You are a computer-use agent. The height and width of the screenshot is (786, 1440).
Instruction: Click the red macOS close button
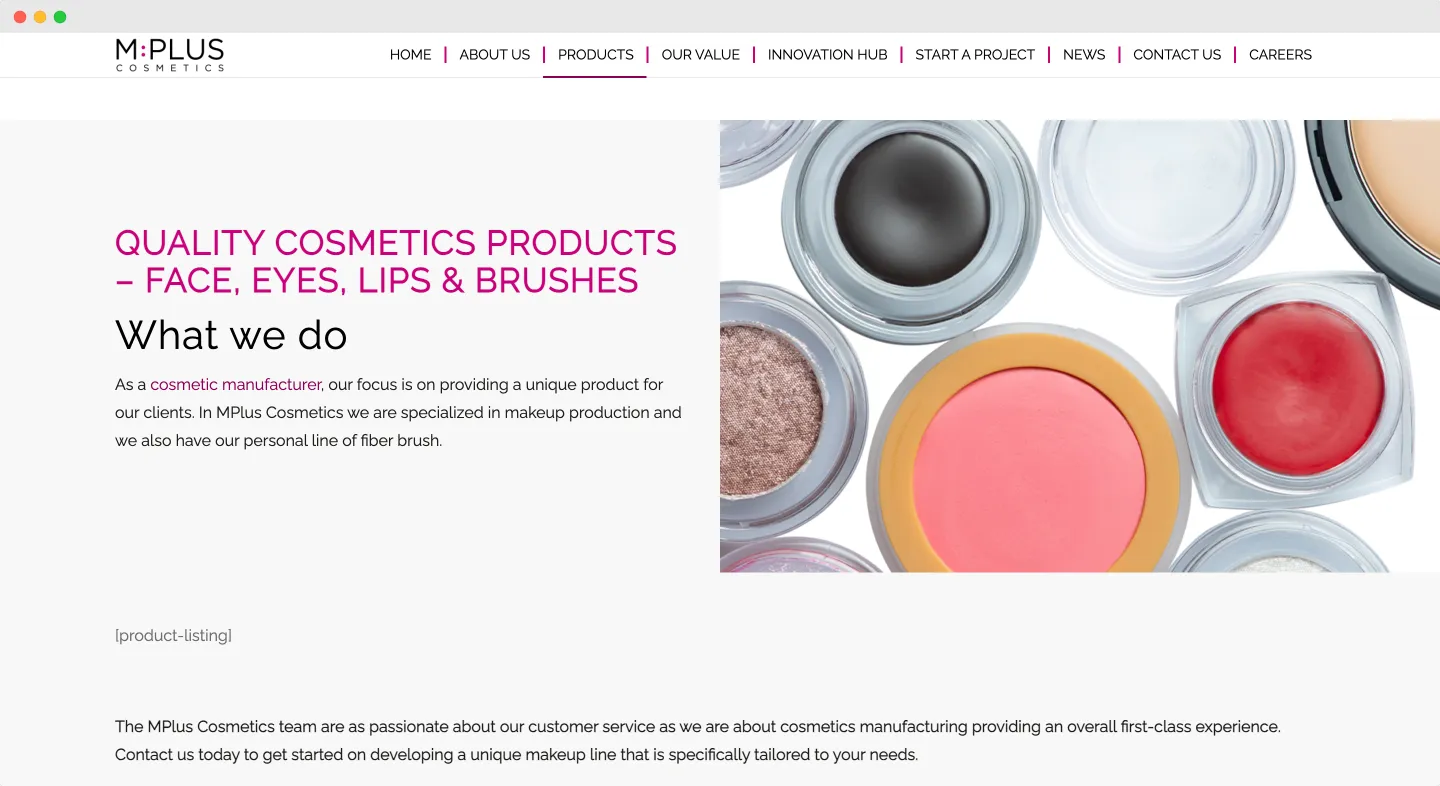coord(20,17)
